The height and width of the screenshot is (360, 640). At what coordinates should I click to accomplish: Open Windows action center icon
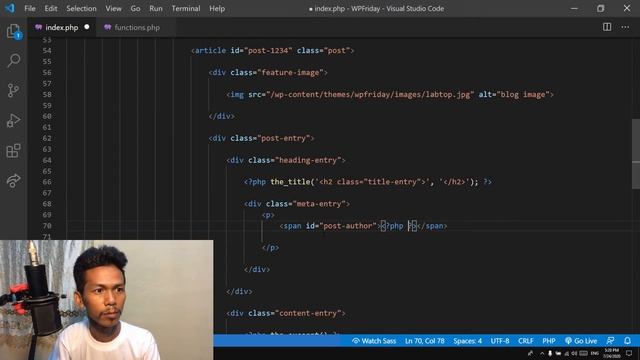click(x=629, y=353)
